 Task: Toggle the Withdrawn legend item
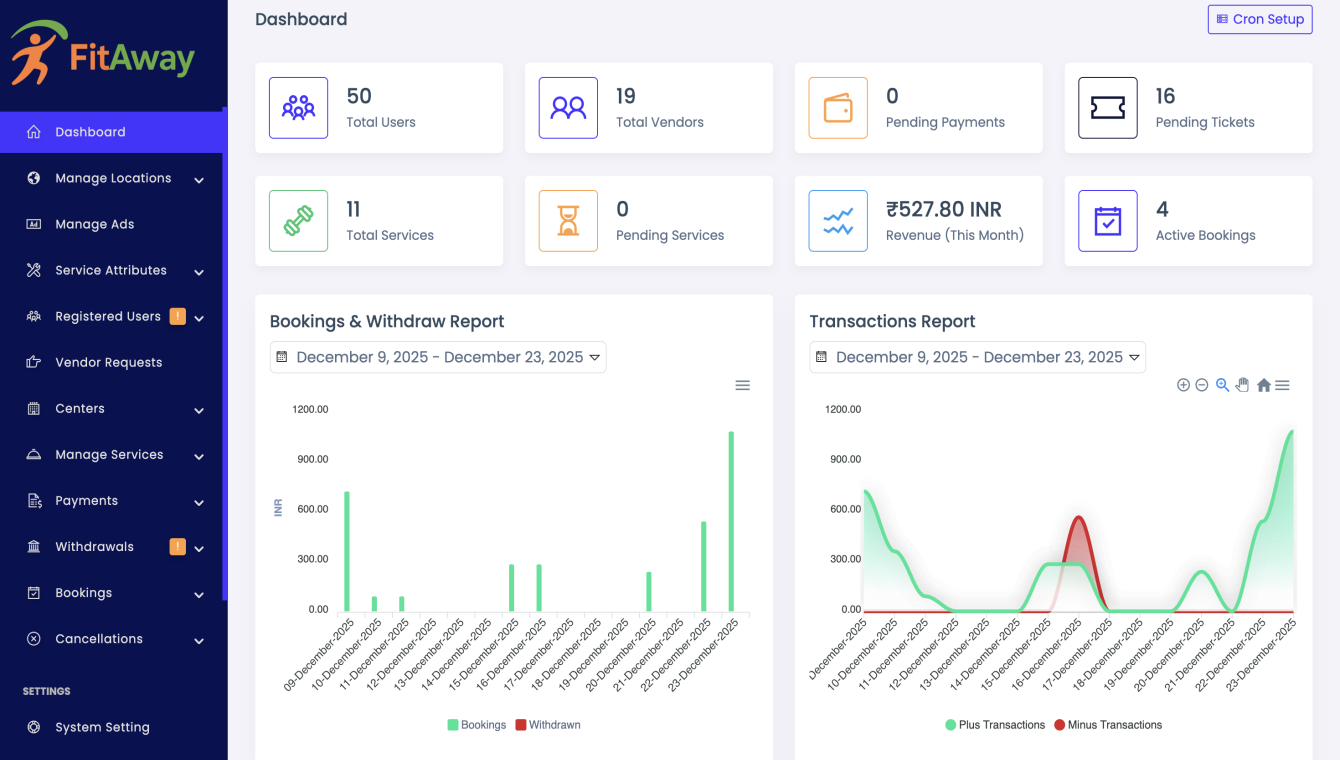point(548,724)
